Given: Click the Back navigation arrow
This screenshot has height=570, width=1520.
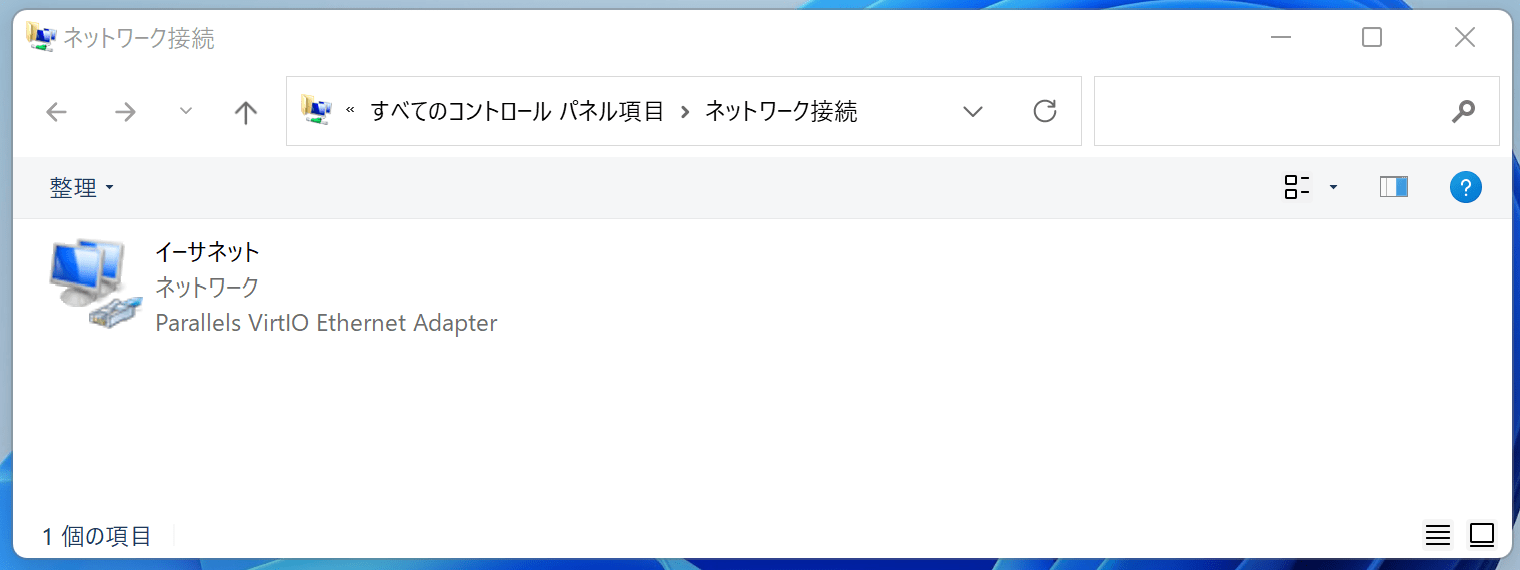Looking at the screenshot, I should (57, 112).
